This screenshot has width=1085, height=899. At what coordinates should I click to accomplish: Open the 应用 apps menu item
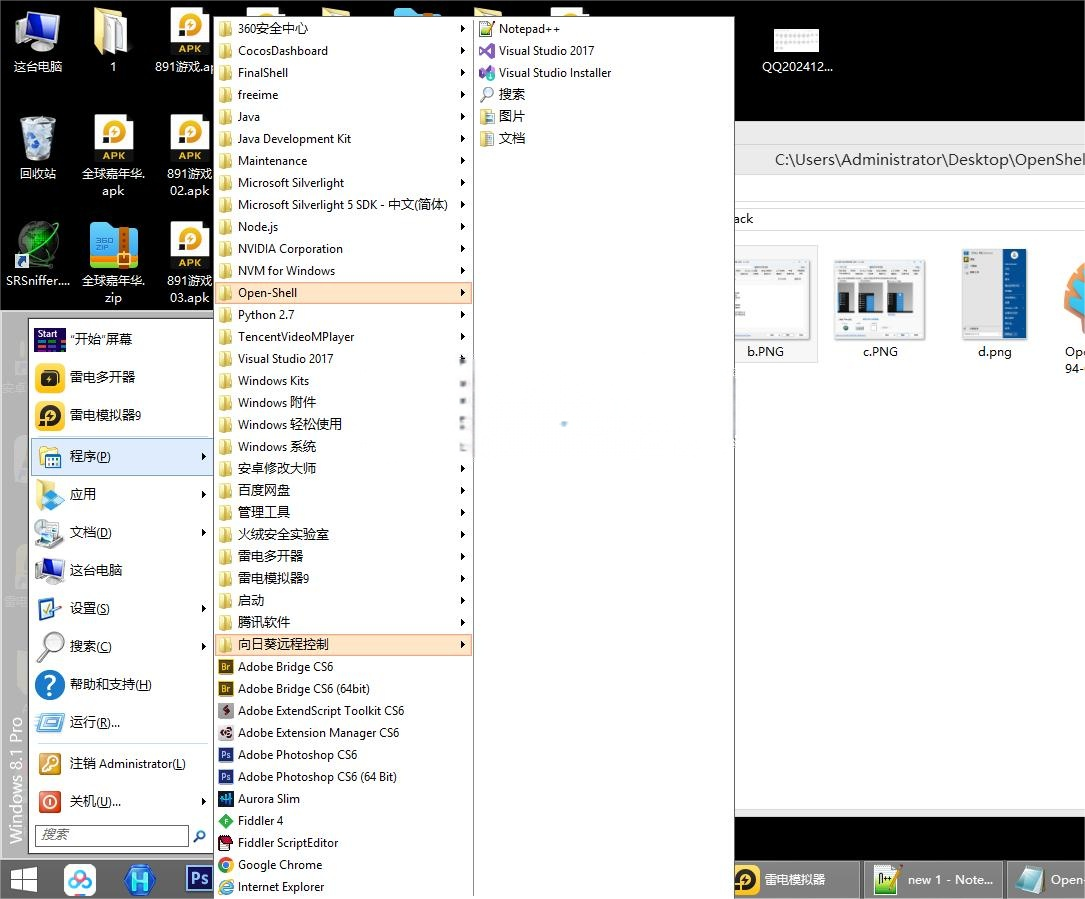click(122, 494)
